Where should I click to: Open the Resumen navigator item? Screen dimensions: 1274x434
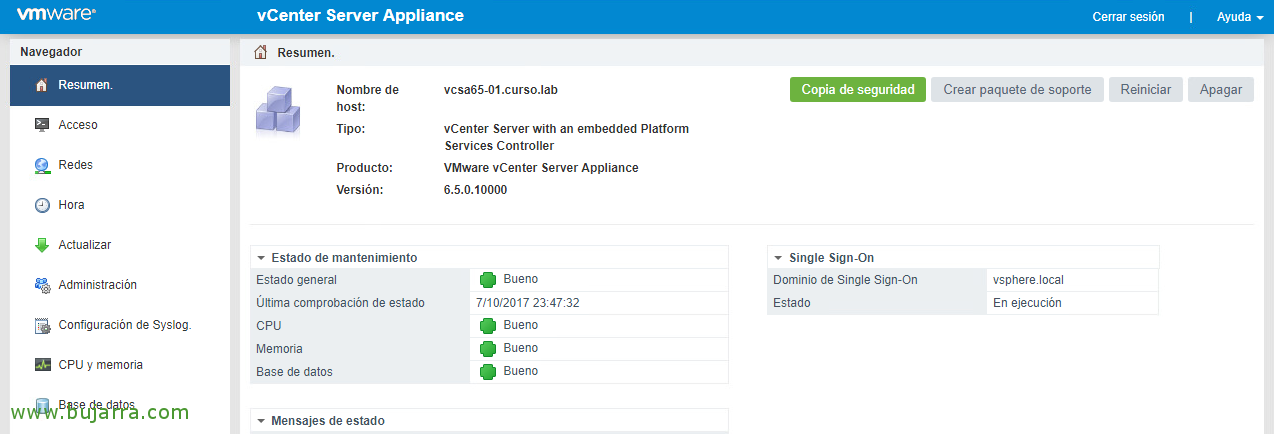click(x=120, y=85)
